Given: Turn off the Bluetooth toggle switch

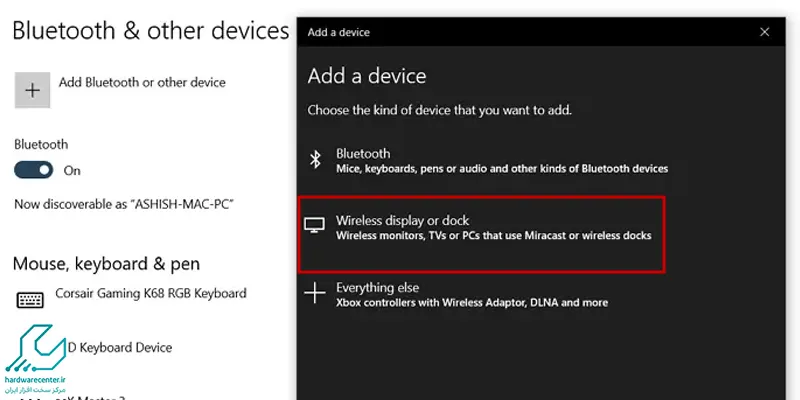Looking at the screenshot, I should tap(34, 170).
